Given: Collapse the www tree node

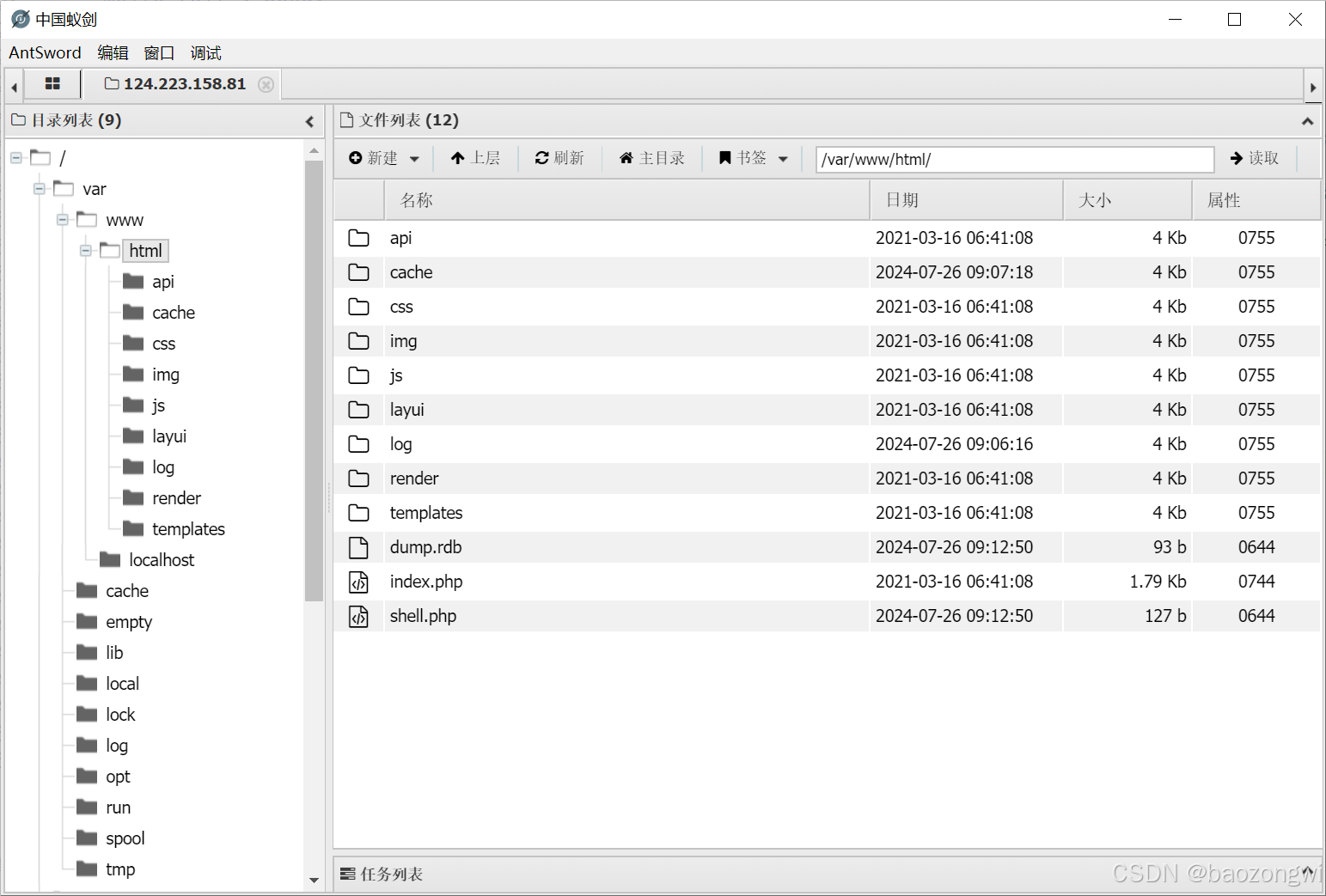Looking at the screenshot, I should [63, 219].
